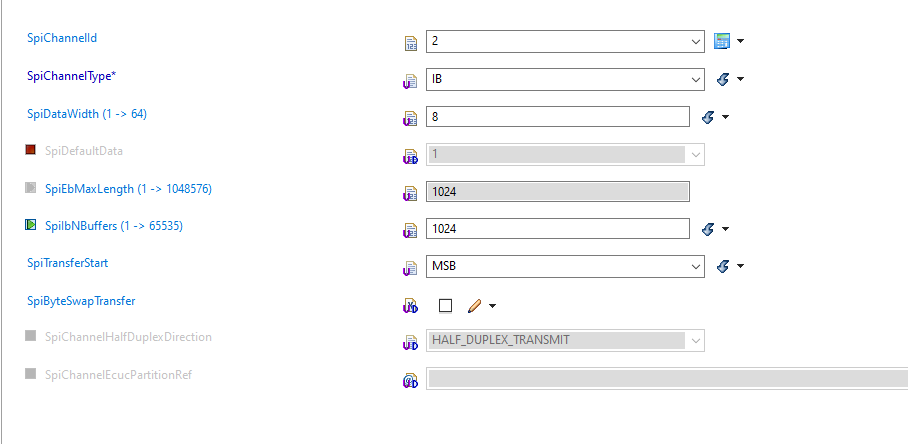Click the SpiChannelType* parameter label
The height and width of the screenshot is (444, 908).
(x=72, y=75)
